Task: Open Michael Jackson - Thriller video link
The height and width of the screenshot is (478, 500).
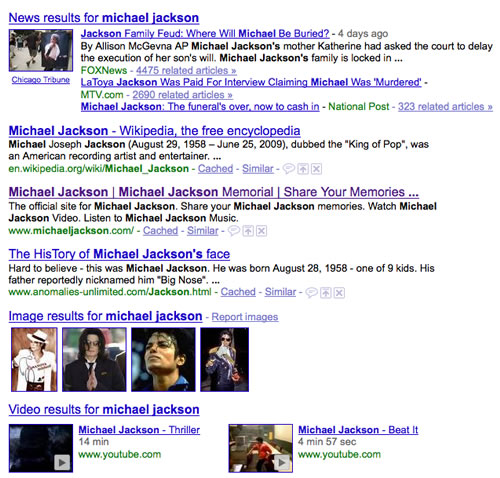Action: 139,430
